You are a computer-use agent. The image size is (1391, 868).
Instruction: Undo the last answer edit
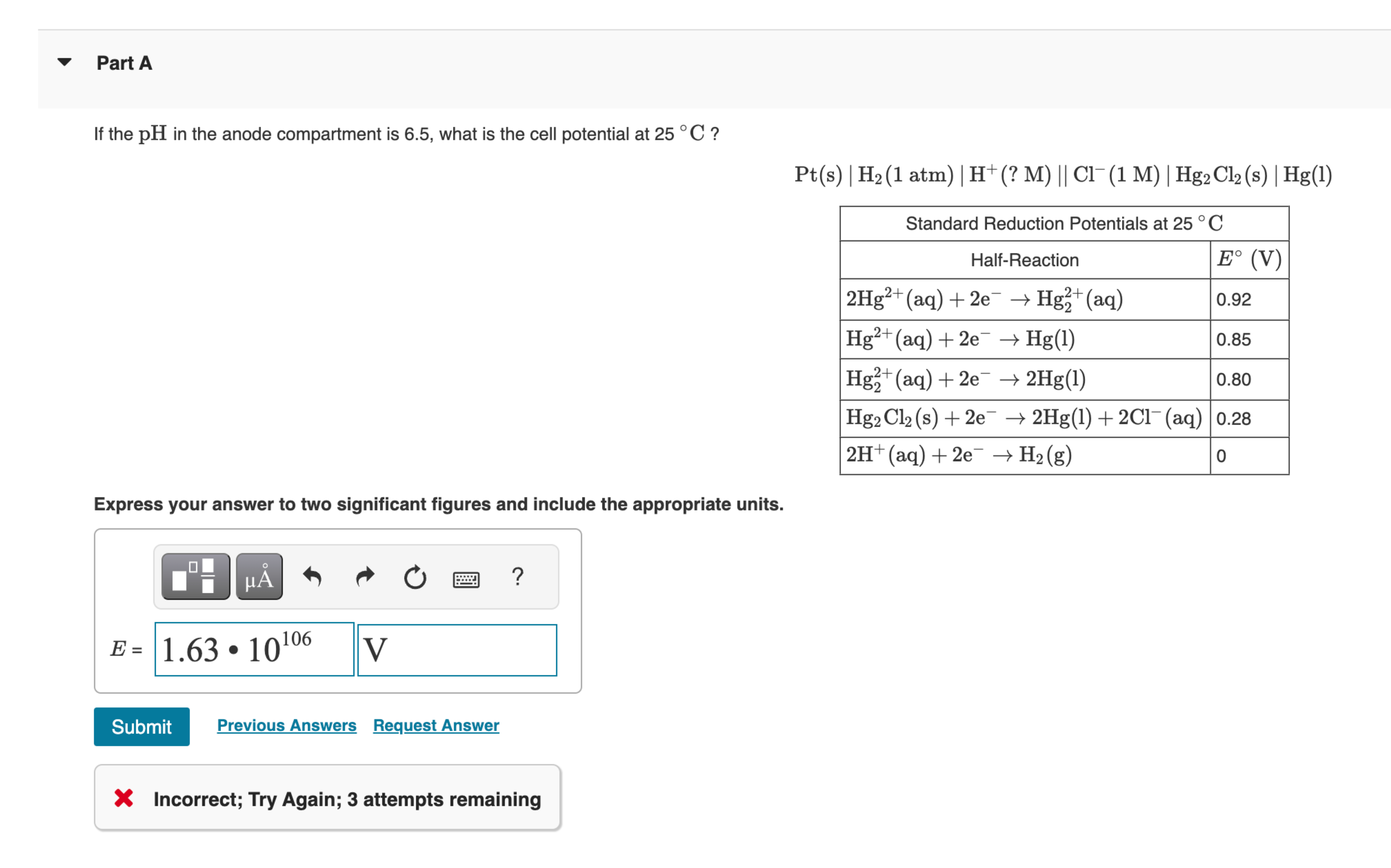tap(313, 576)
